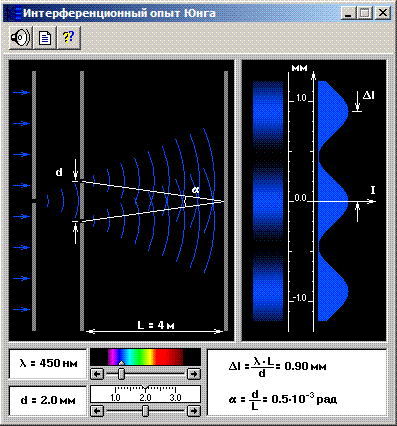Increase slit distance d with right arrow

[x=194, y=411]
